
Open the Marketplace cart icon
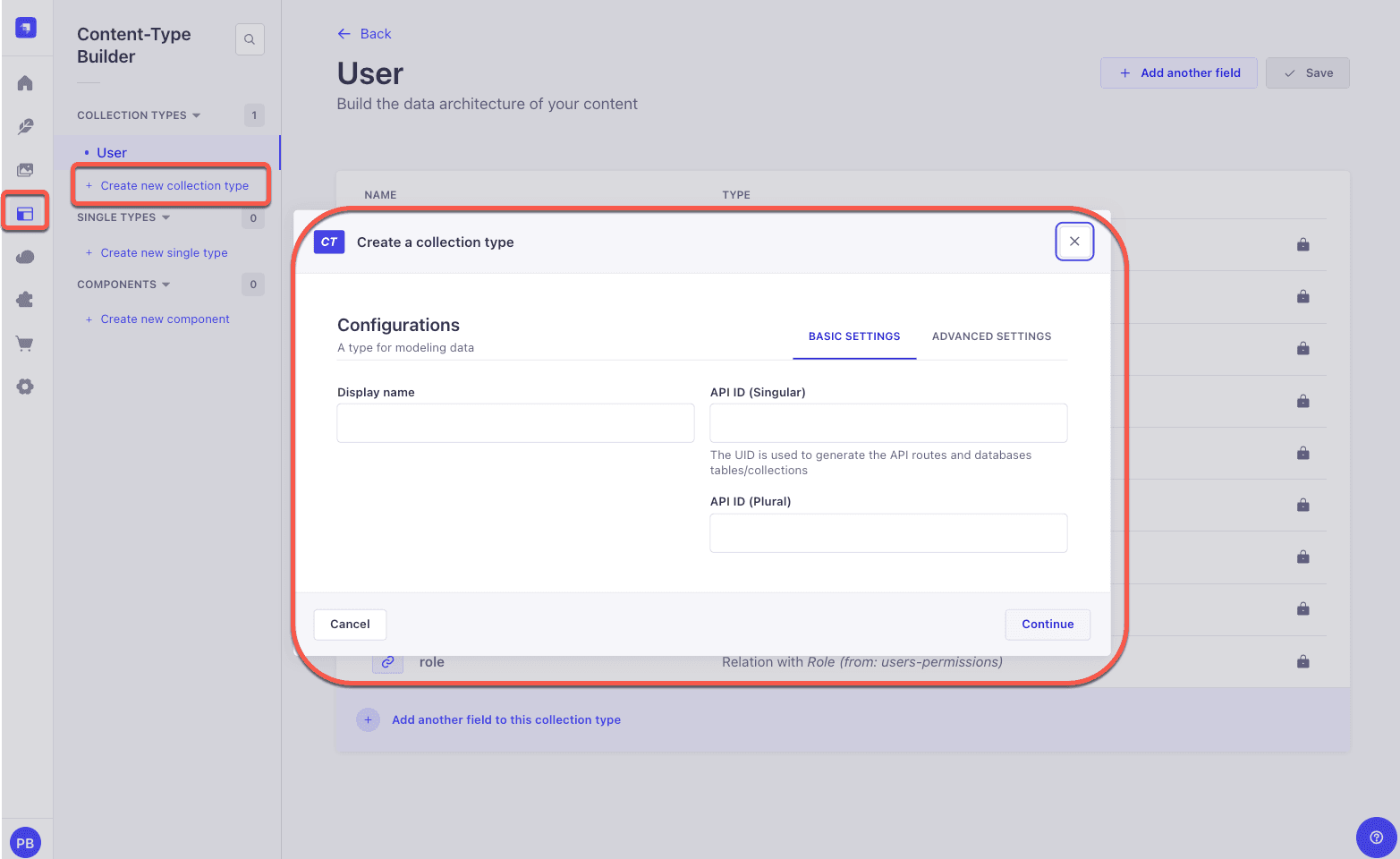tap(25, 344)
